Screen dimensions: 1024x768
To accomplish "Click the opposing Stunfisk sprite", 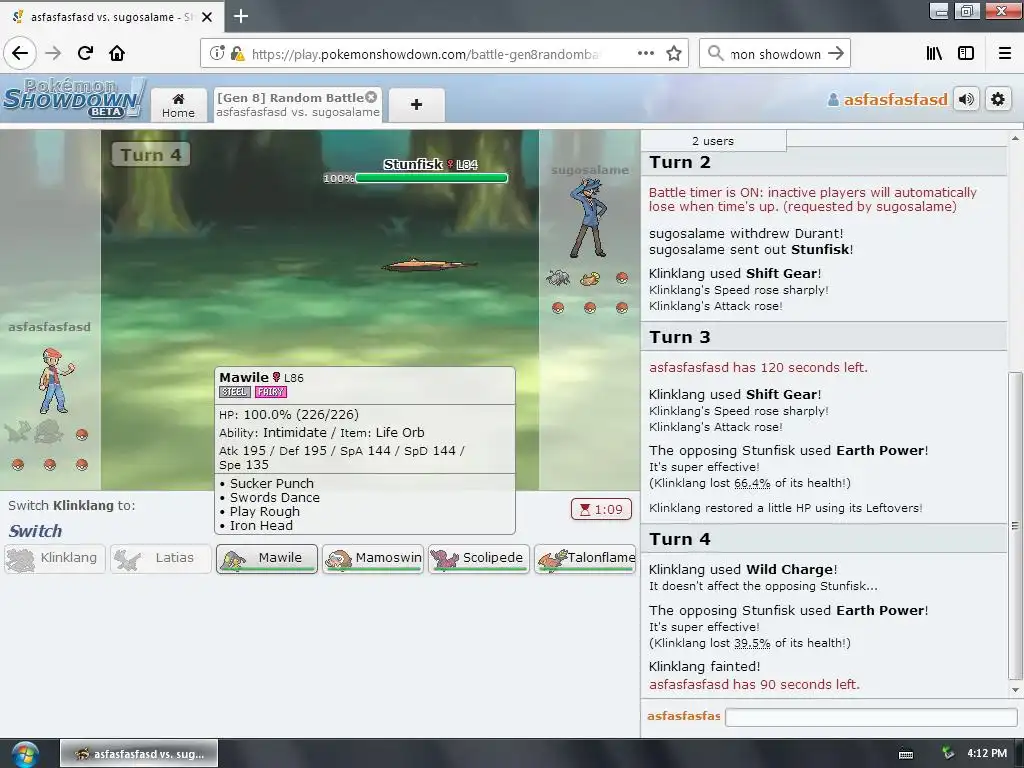I will (428, 264).
